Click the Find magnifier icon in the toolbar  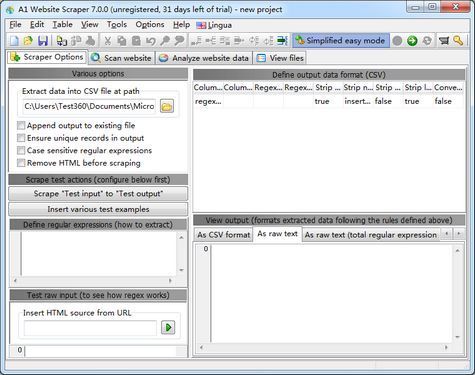[x=165, y=41]
